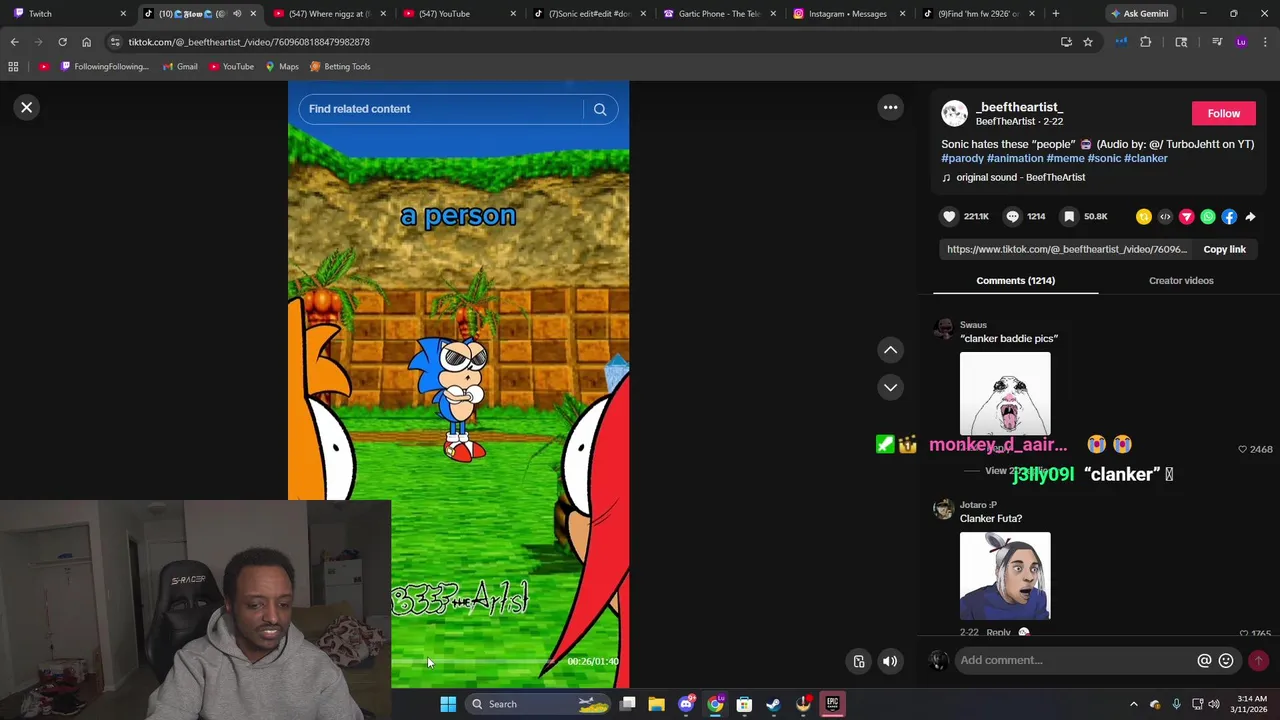
Task: Follow _beeftheartist_
Action: pyautogui.click(x=1223, y=113)
